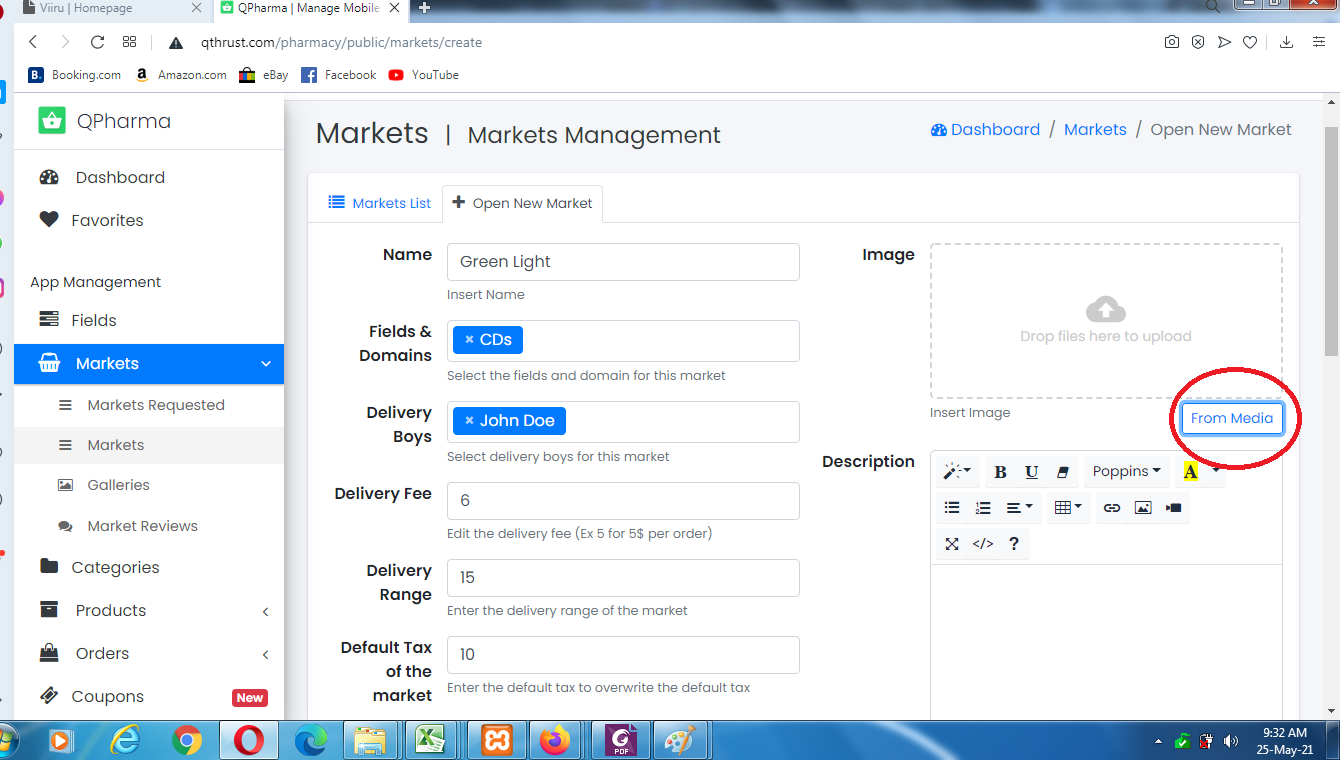Insert video using the camera icon
The image size is (1340, 760).
coord(1174,508)
